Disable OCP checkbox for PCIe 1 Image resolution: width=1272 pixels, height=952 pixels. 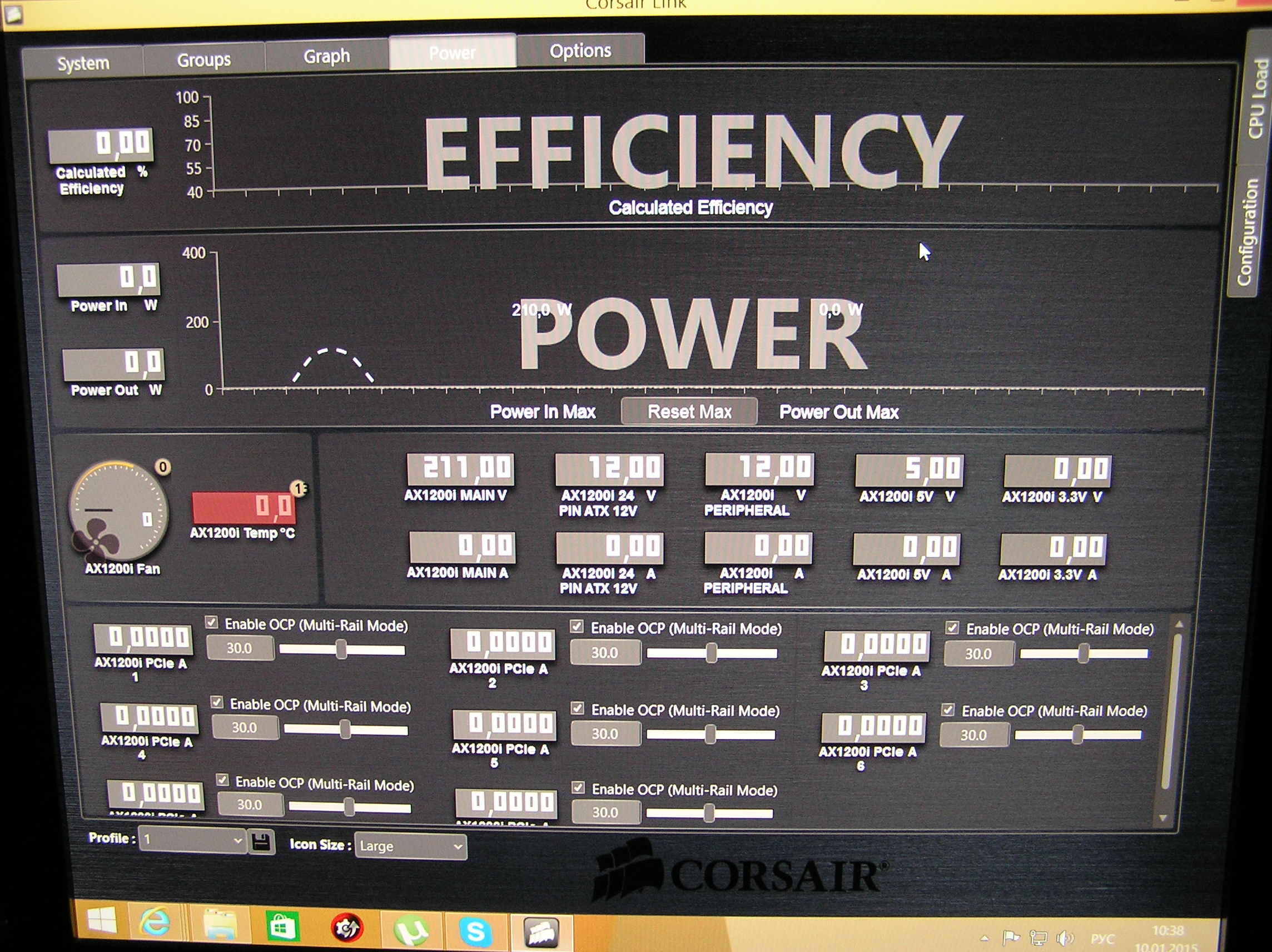[x=212, y=622]
